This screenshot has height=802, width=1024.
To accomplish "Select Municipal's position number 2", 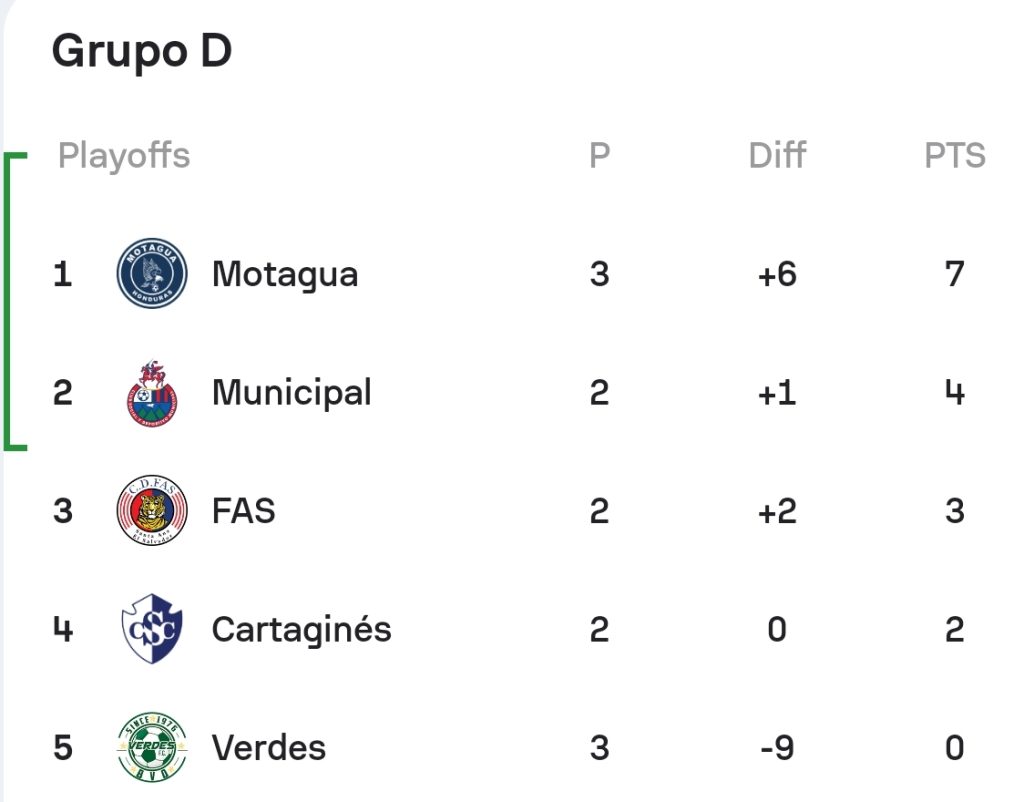I will pyautogui.click(x=63, y=393).
